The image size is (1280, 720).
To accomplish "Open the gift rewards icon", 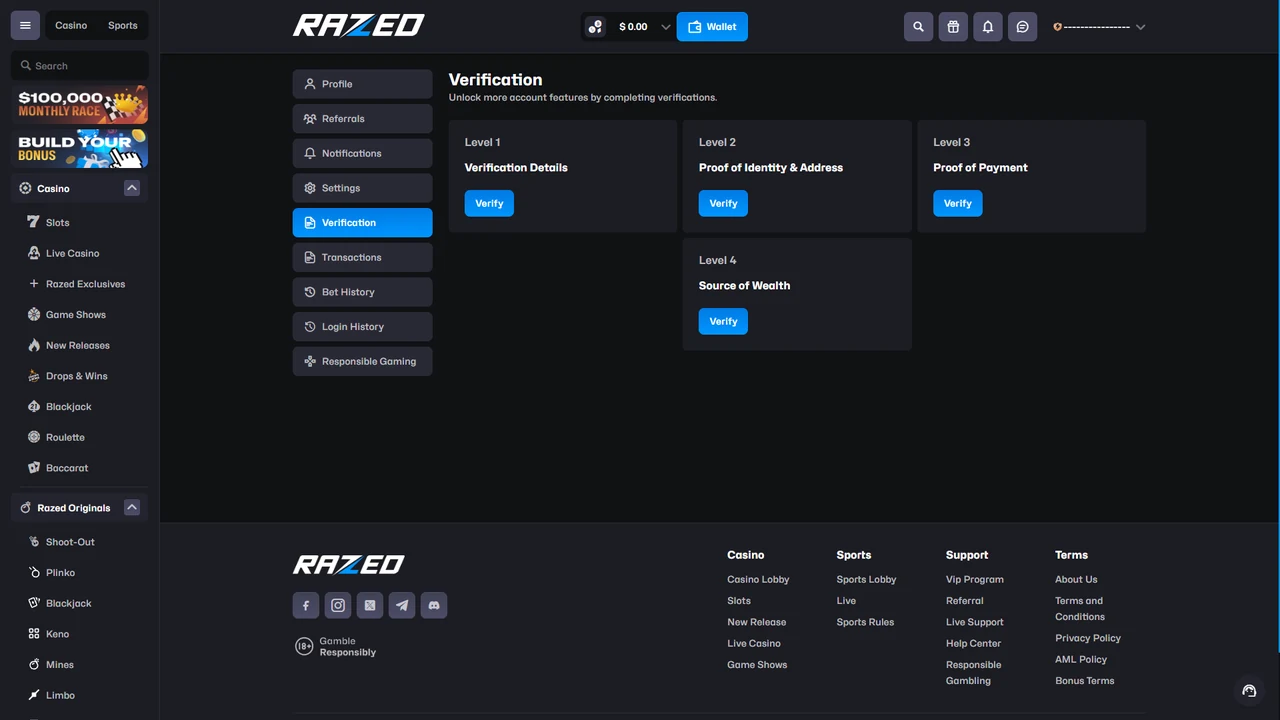I will [953, 27].
